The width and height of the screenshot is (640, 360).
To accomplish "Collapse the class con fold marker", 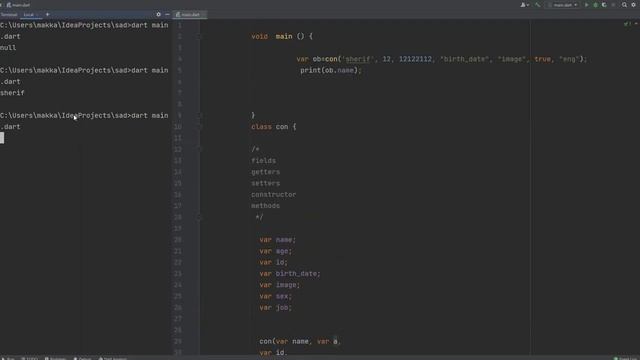I will 200,127.
